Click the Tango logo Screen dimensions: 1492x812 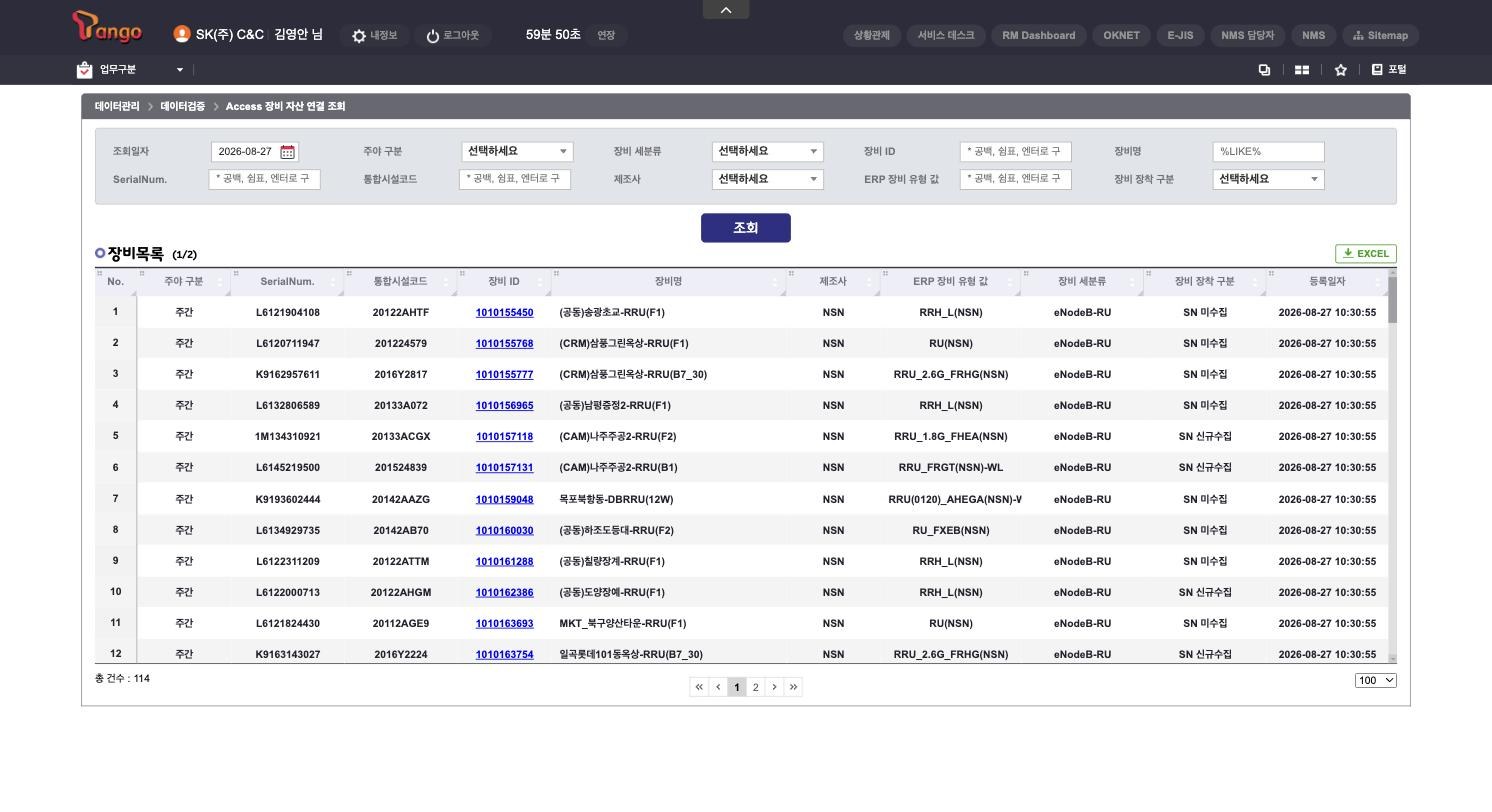[x=107, y=27]
